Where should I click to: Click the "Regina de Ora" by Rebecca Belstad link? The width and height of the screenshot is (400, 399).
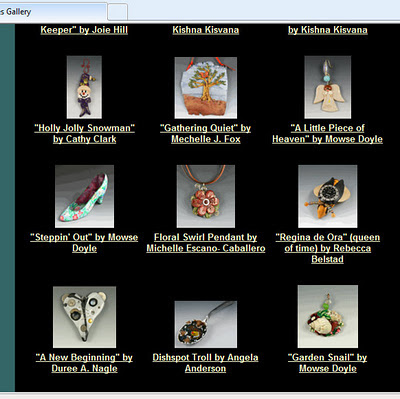point(328,248)
